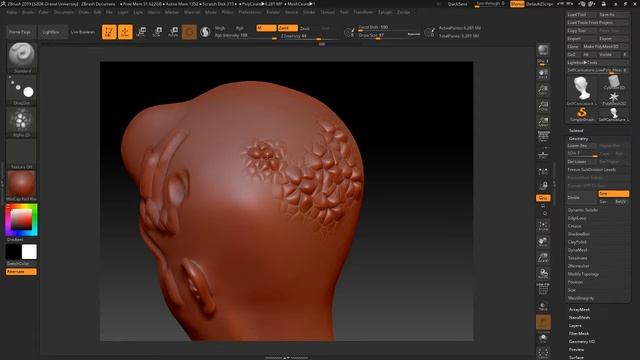Enable the Zadd sculpt mode
This screenshot has width=640, height=360.
287,28
